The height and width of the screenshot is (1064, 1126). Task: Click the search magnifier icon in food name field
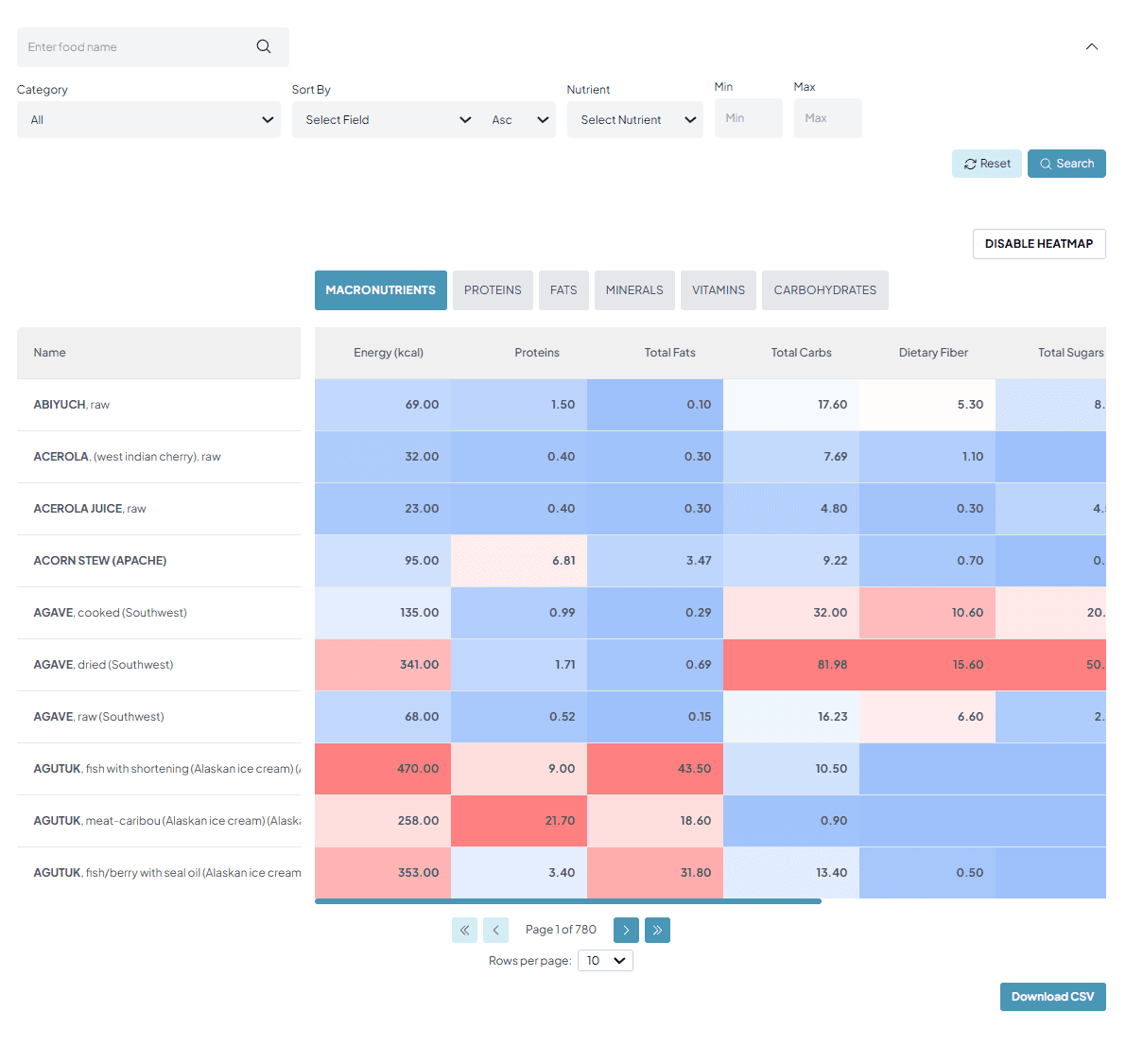tap(264, 46)
